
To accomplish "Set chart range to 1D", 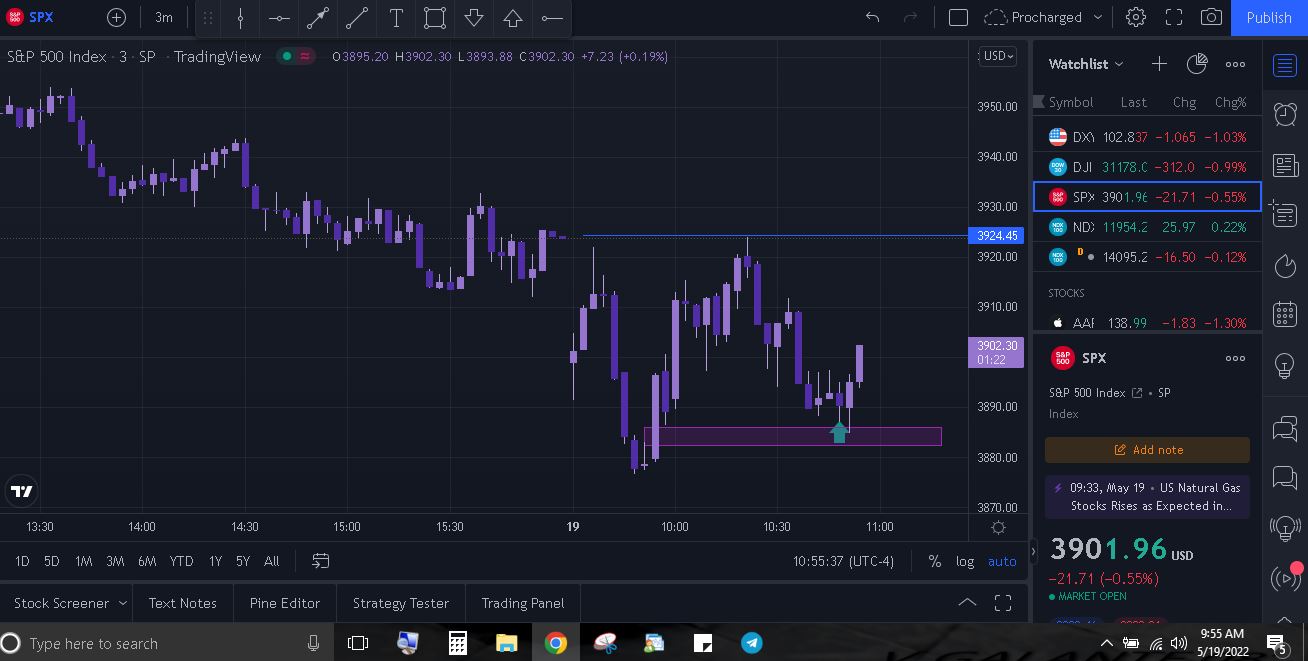I will pos(22,561).
